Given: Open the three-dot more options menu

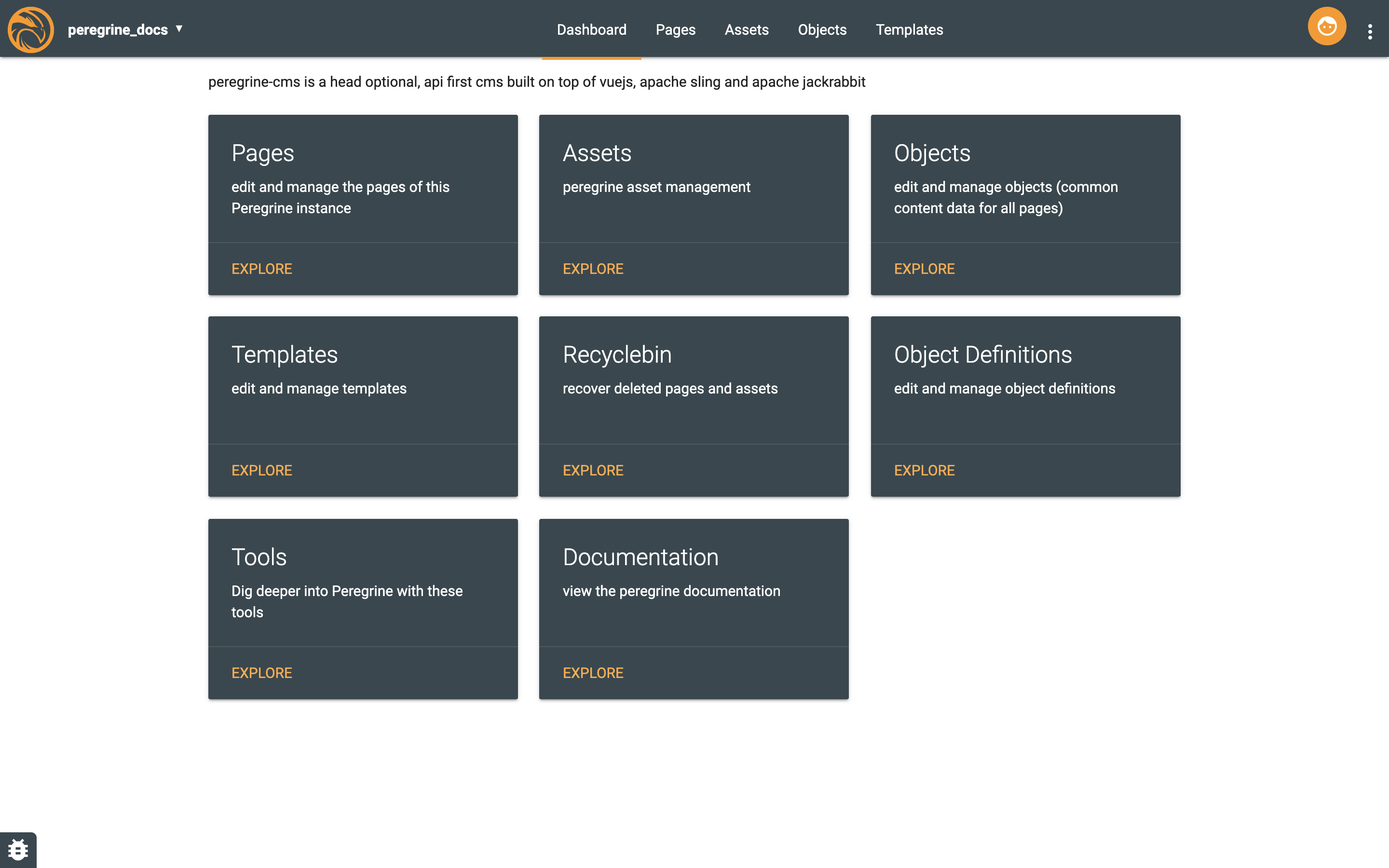Looking at the screenshot, I should click(x=1370, y=31).
